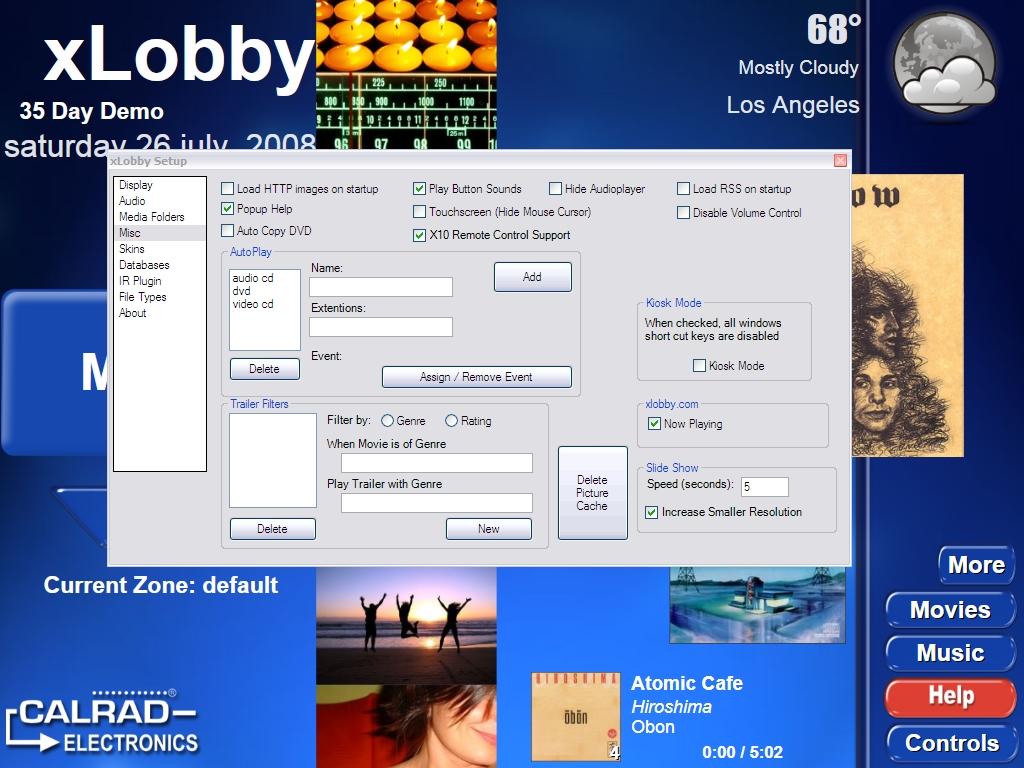Click the blue building album thumbnail
This screenshot has height=768, width=1024.
758,605
